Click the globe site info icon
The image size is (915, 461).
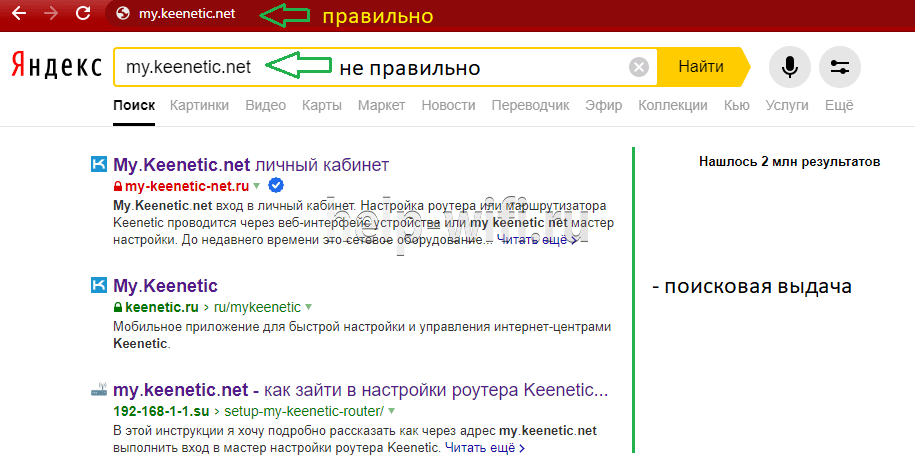click(x=123, y=14)
